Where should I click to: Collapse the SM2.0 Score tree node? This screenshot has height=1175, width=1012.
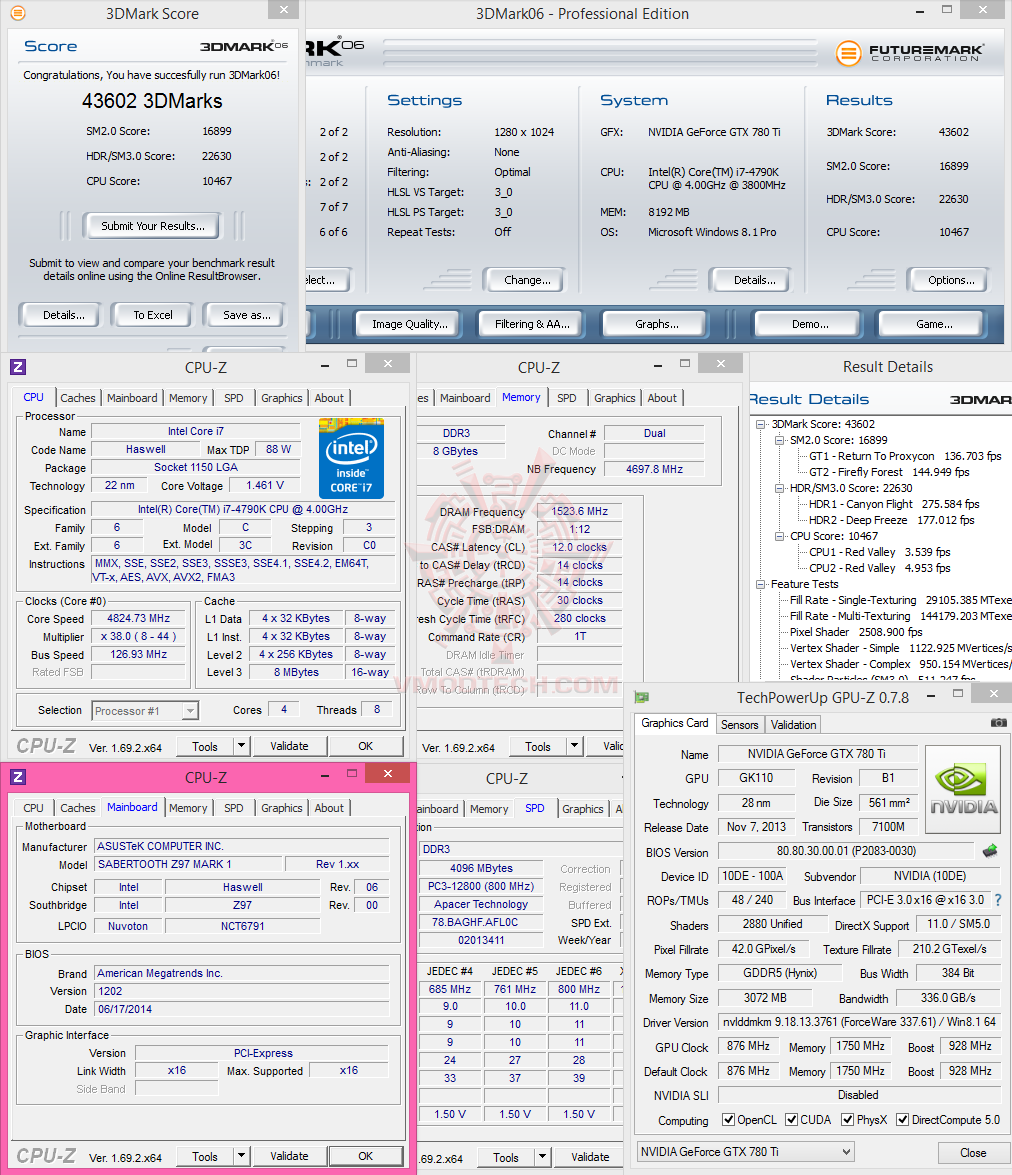click(x=780, y=440)
